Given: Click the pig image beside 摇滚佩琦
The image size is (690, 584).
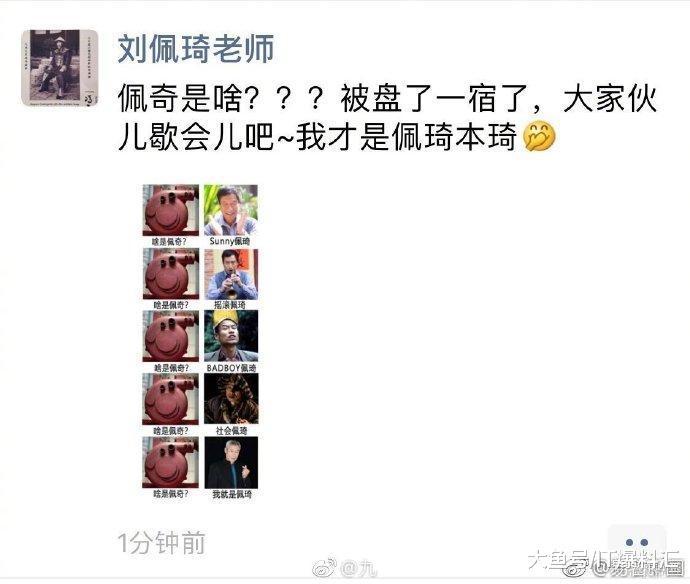Looking at the screenshot, I should point(171,274).
